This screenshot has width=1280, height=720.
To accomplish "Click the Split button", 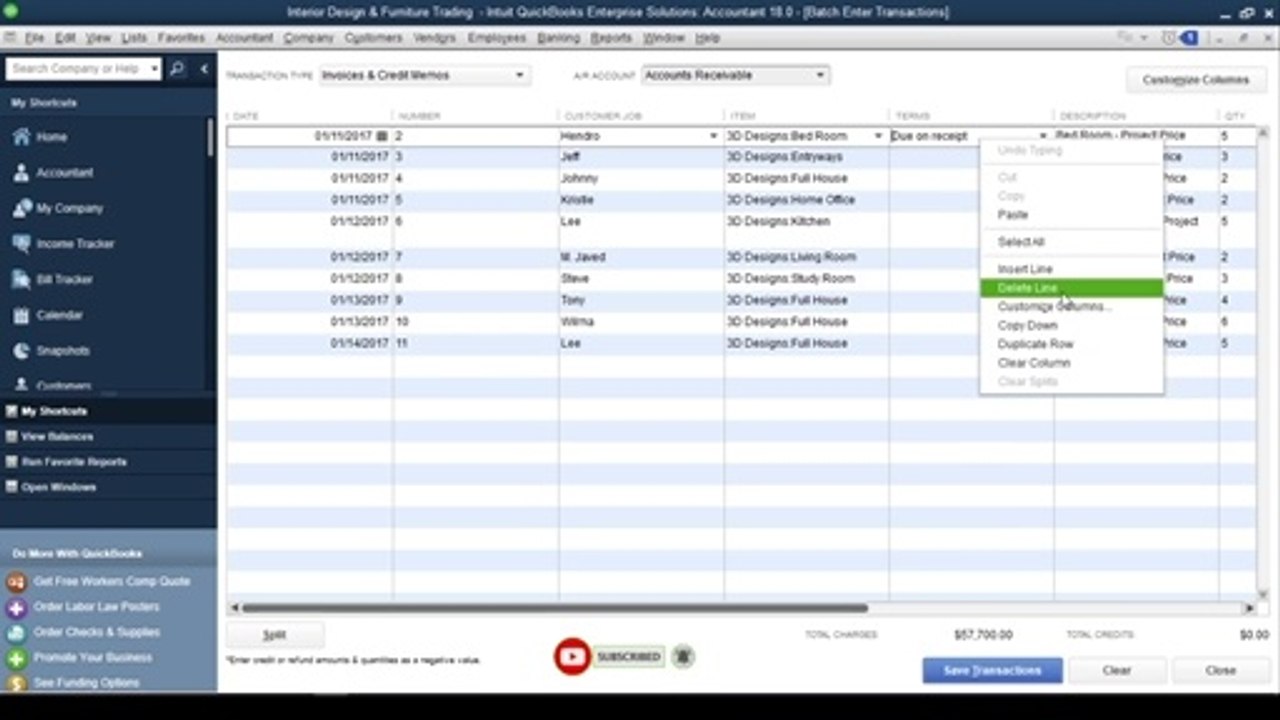I will 274,635.
